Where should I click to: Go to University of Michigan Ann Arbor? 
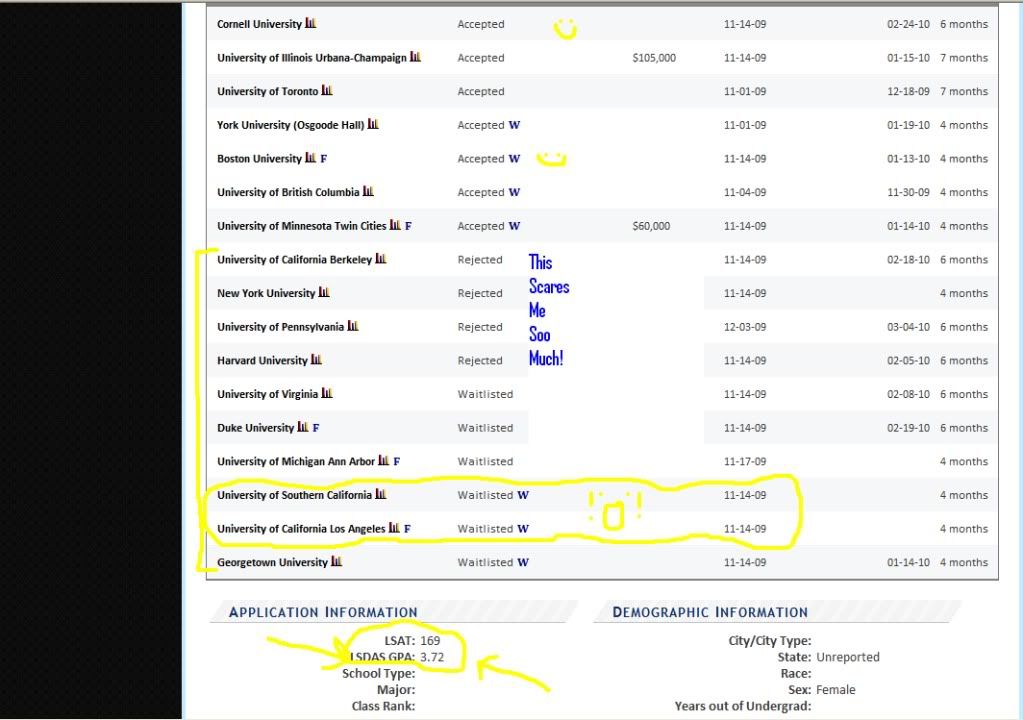pos(296,462)
